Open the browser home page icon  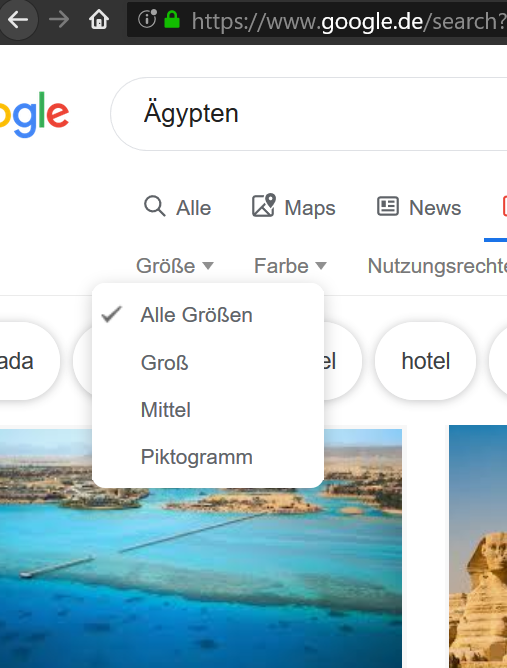pyautogui.click(x=99, y=20)
